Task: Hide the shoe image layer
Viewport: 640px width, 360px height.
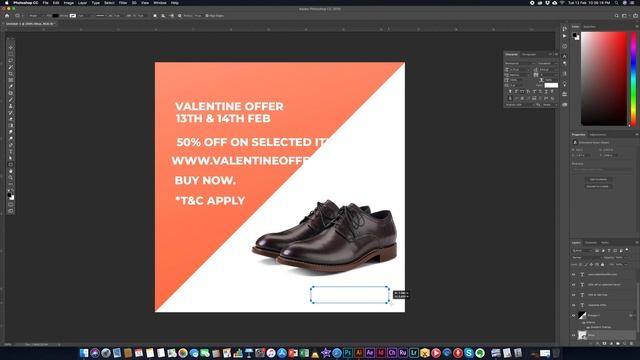Action: point(573,335)
